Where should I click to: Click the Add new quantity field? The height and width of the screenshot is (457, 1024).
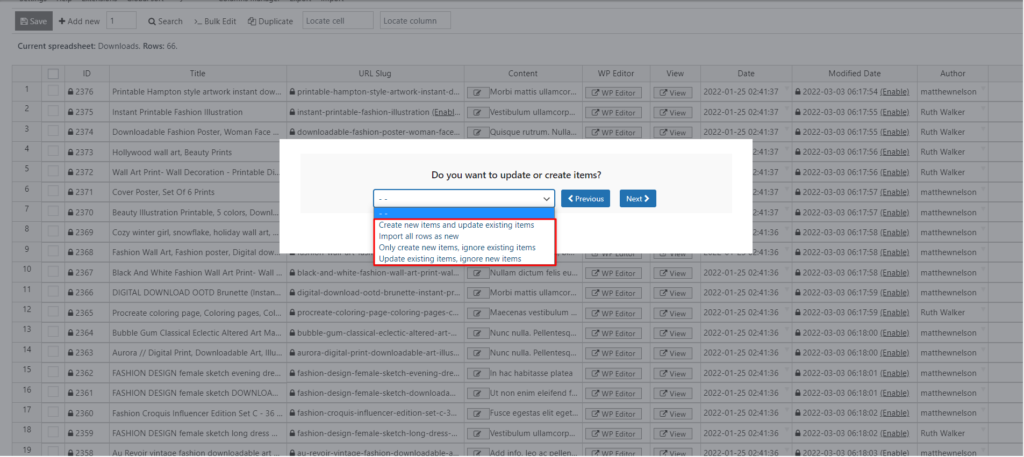(121, 21)
